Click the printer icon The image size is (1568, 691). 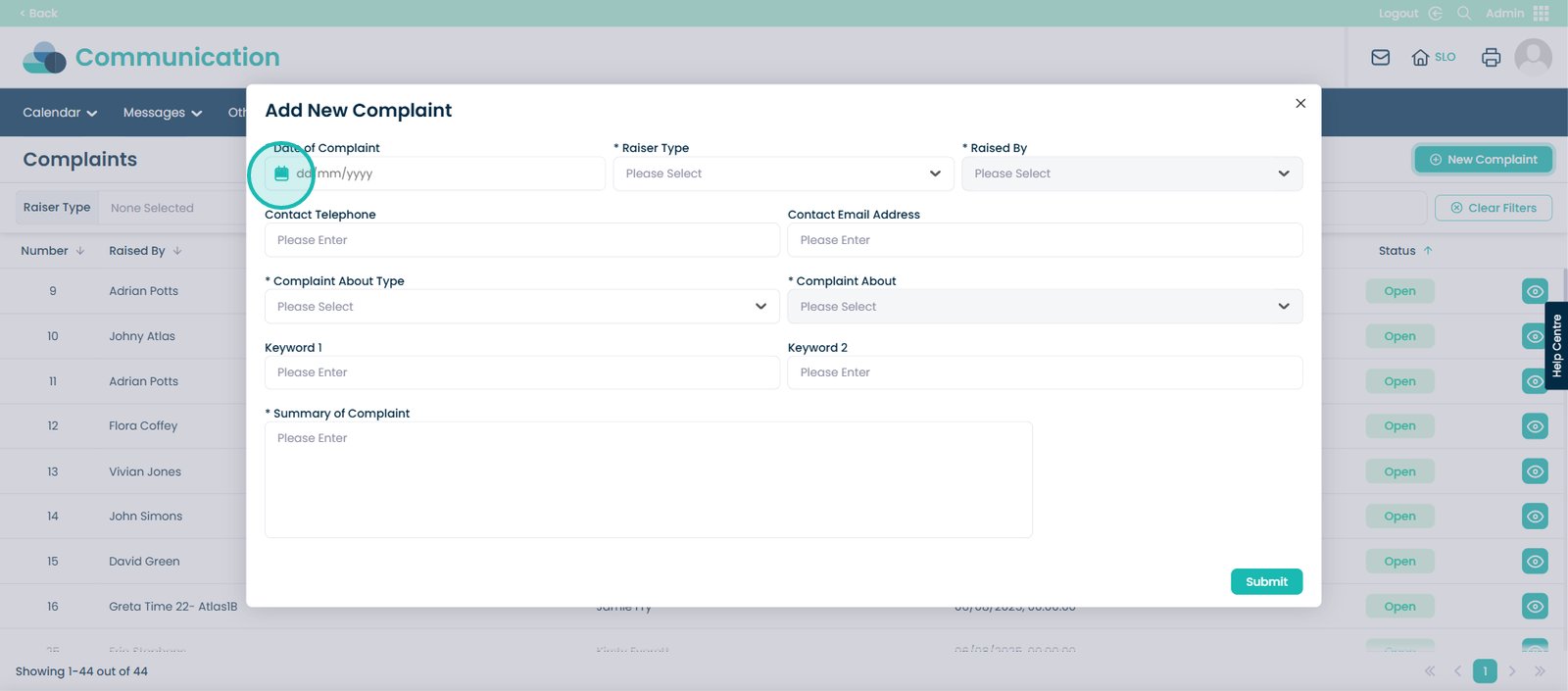pyautogui.click(x=1491, y=58)
